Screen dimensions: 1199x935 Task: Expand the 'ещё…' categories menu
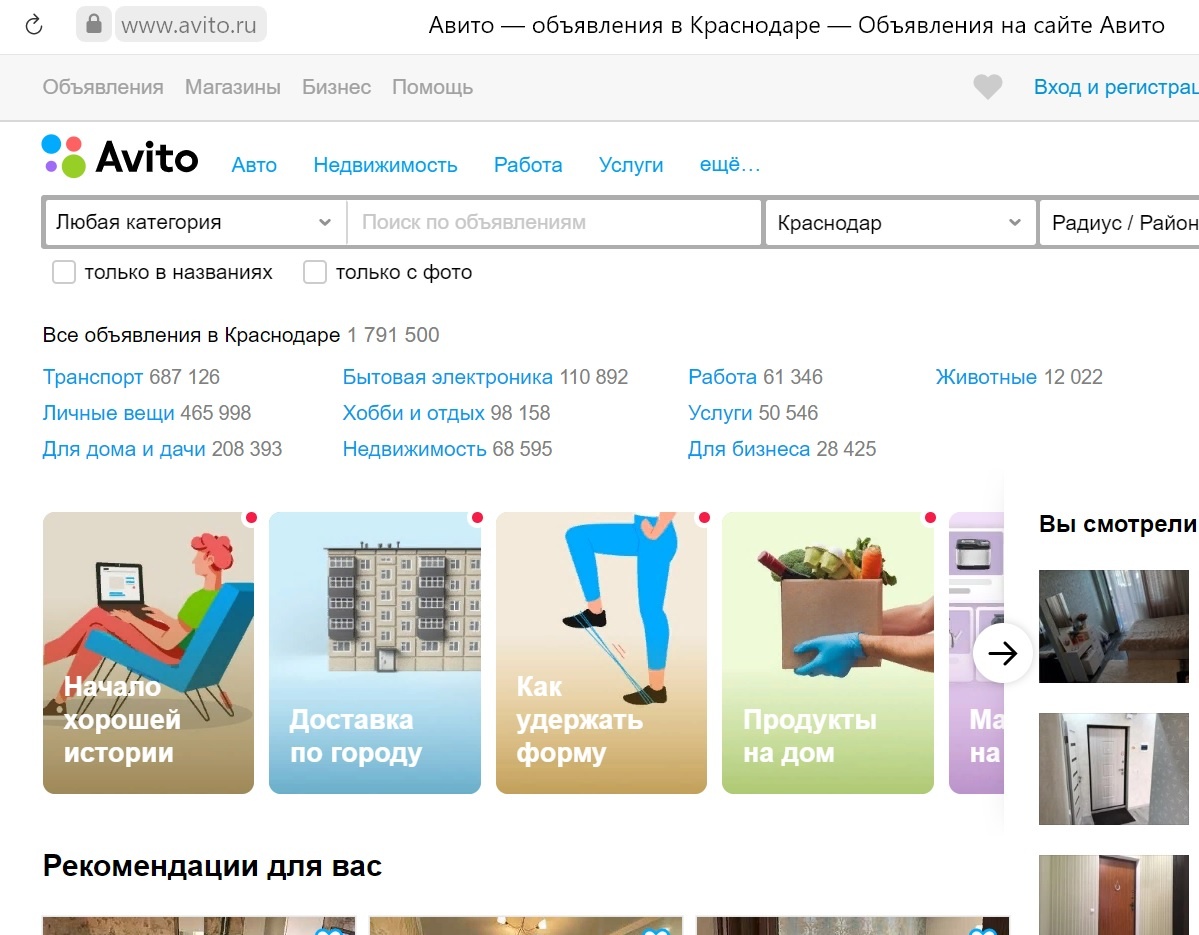(x=729, y=165)
